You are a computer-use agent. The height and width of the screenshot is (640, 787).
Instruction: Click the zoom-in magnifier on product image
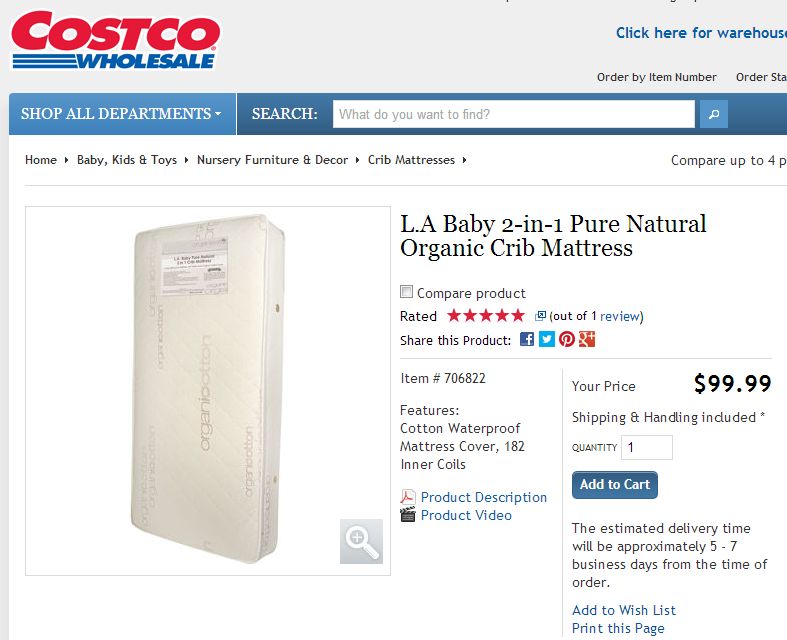(361, 541)
